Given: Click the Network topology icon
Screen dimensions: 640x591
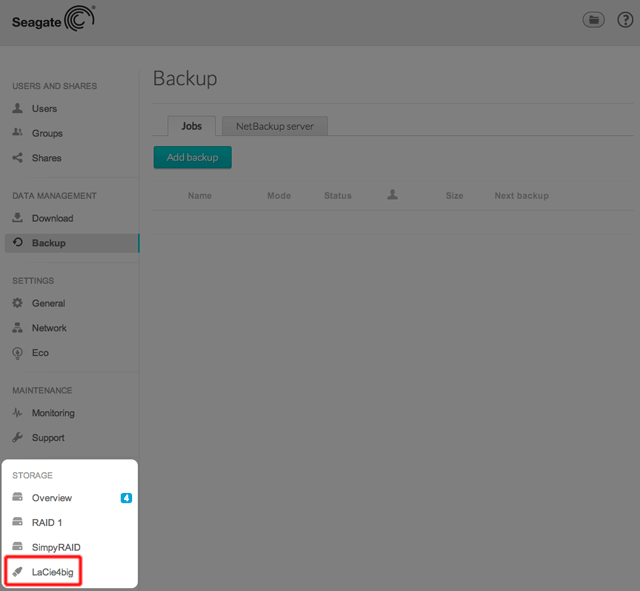Looking at the screenshot, I should tap(18, 327).
